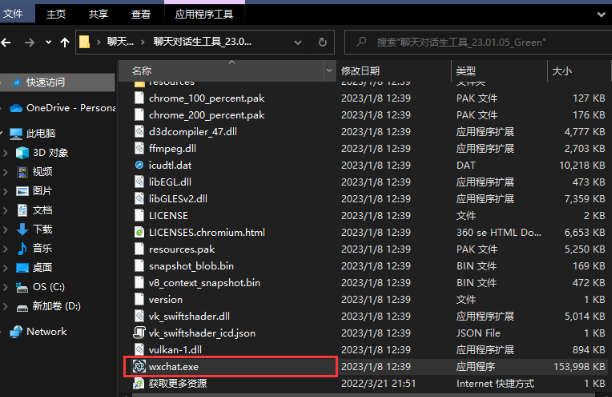Select the 获取更多资源 shortcut

point(178,383)
